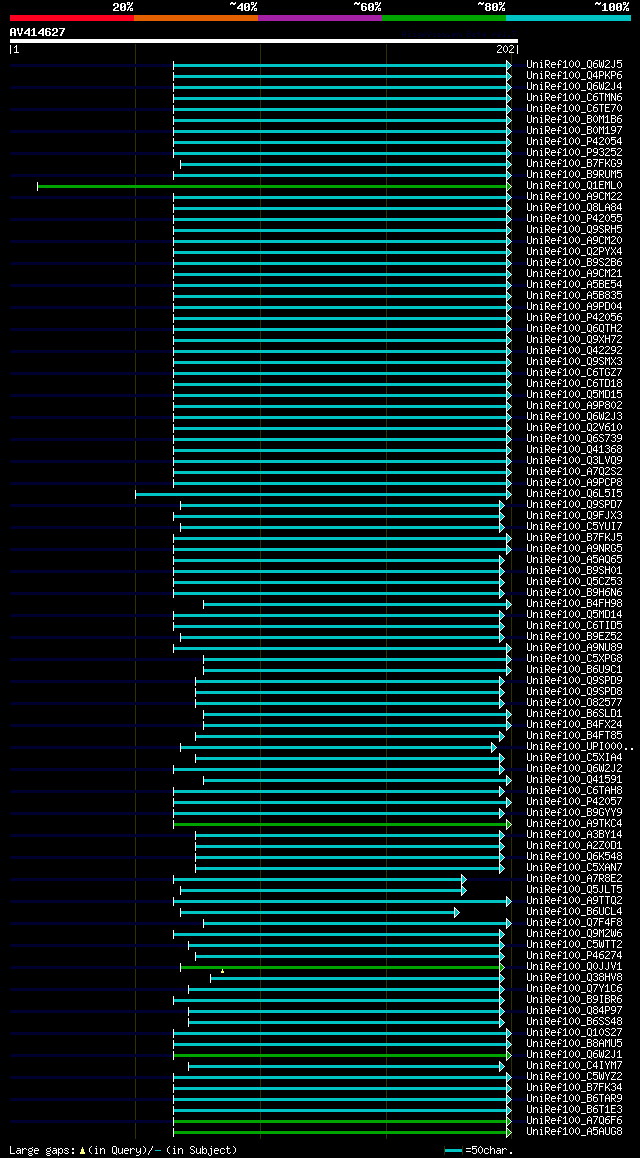Viewport: 640px width, 1158px height.
Task: Click the UniRef100_O82577 label
Action: point(574,703)
